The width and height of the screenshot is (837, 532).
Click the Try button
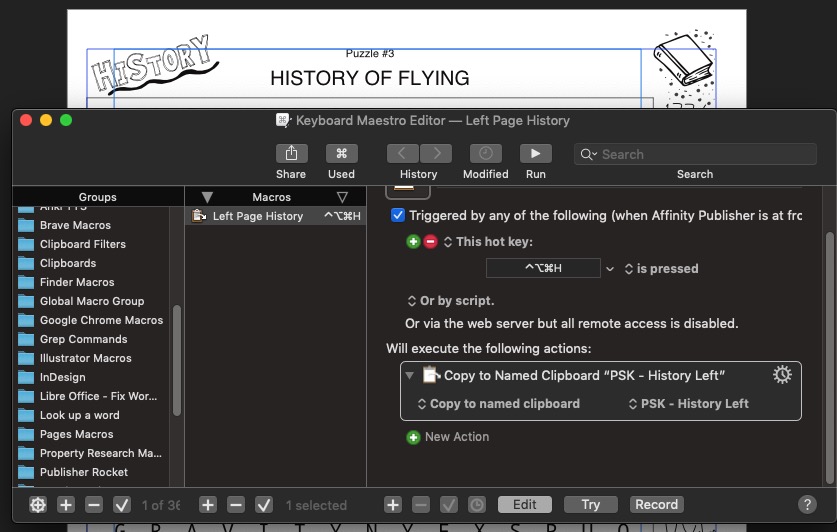tap(590, 505)
